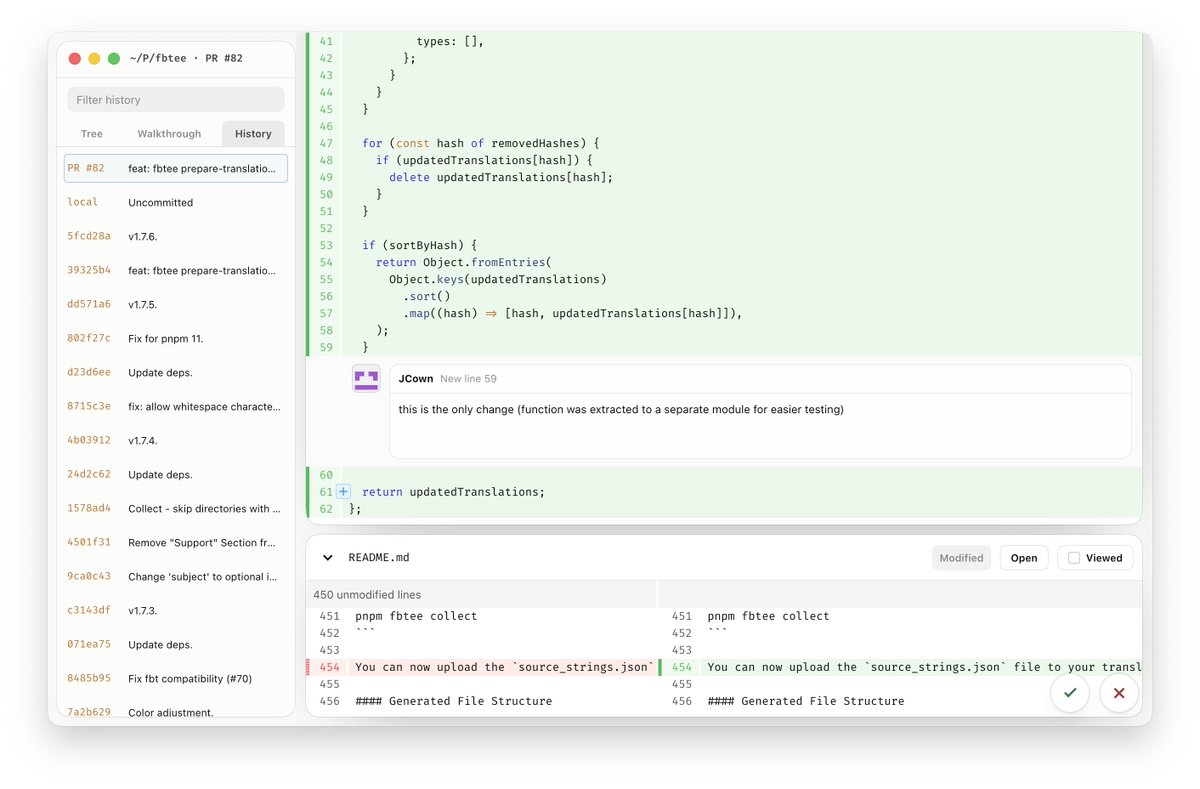Select commit 802f27c Fix for pnpm 11.

click(x=176, y=338)
